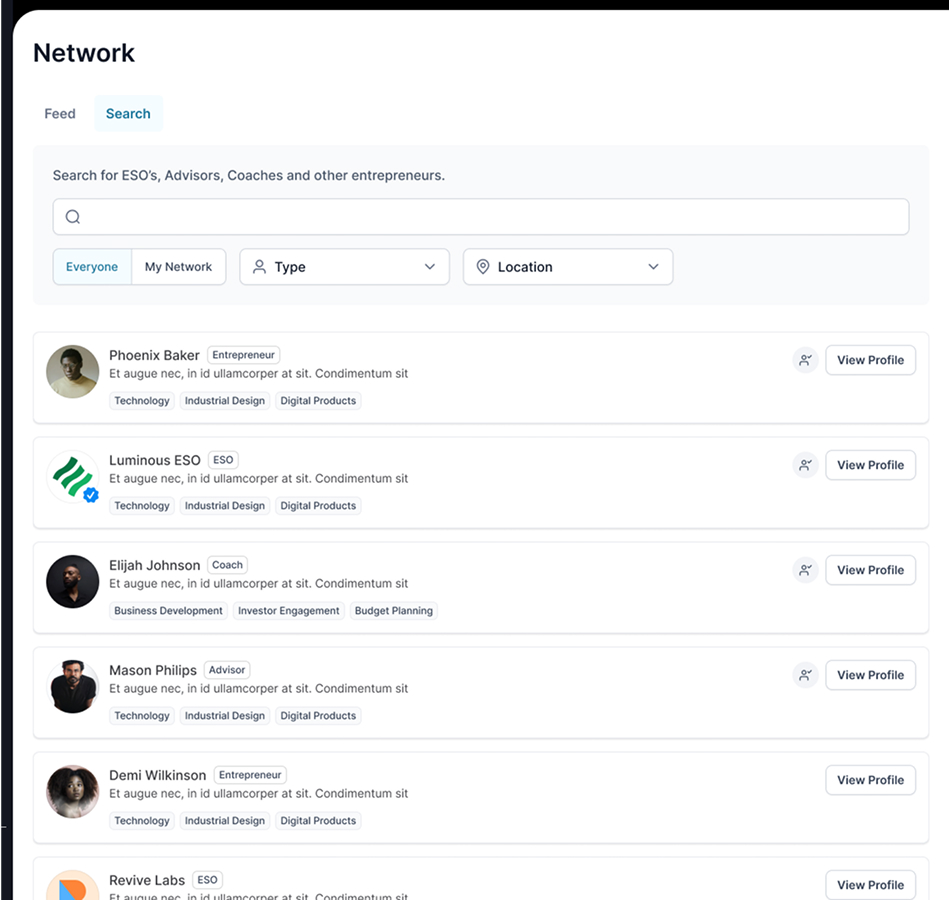Open View Profile for Revive Labs

tap(870, 885)
